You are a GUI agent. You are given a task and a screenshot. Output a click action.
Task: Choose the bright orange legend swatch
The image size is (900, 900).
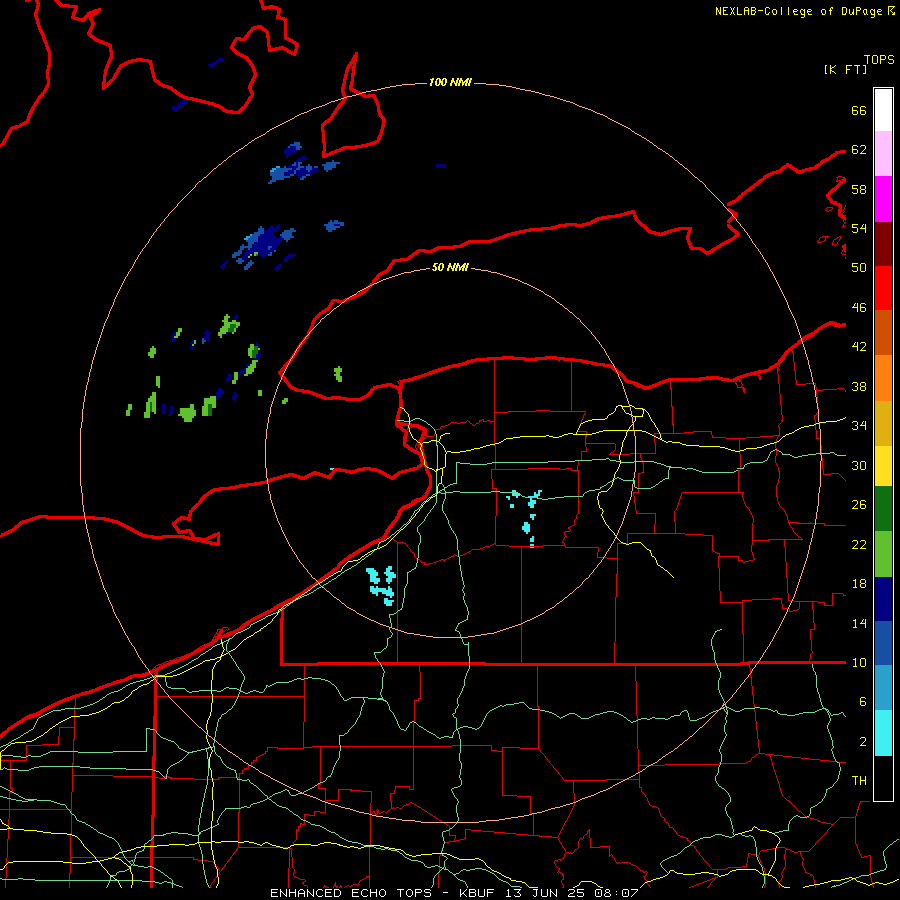pyautogui.click(x=883, y=378)
